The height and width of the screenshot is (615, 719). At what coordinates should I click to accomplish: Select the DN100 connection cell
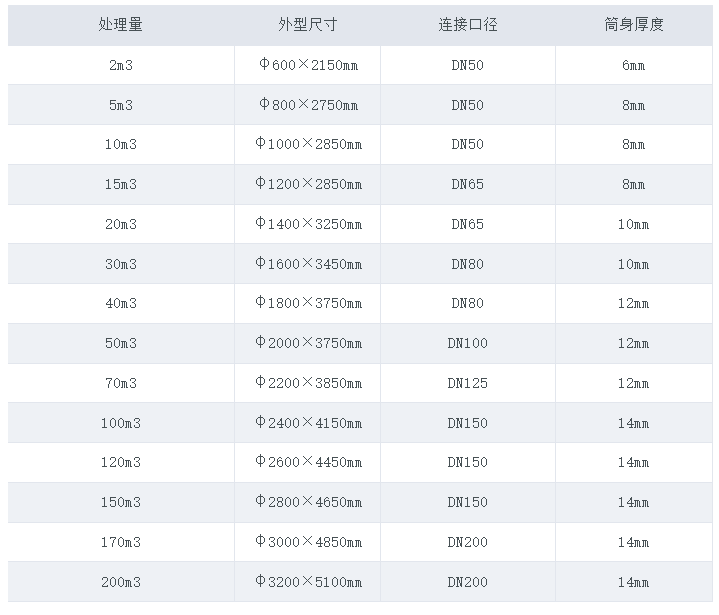pos(467,343)
